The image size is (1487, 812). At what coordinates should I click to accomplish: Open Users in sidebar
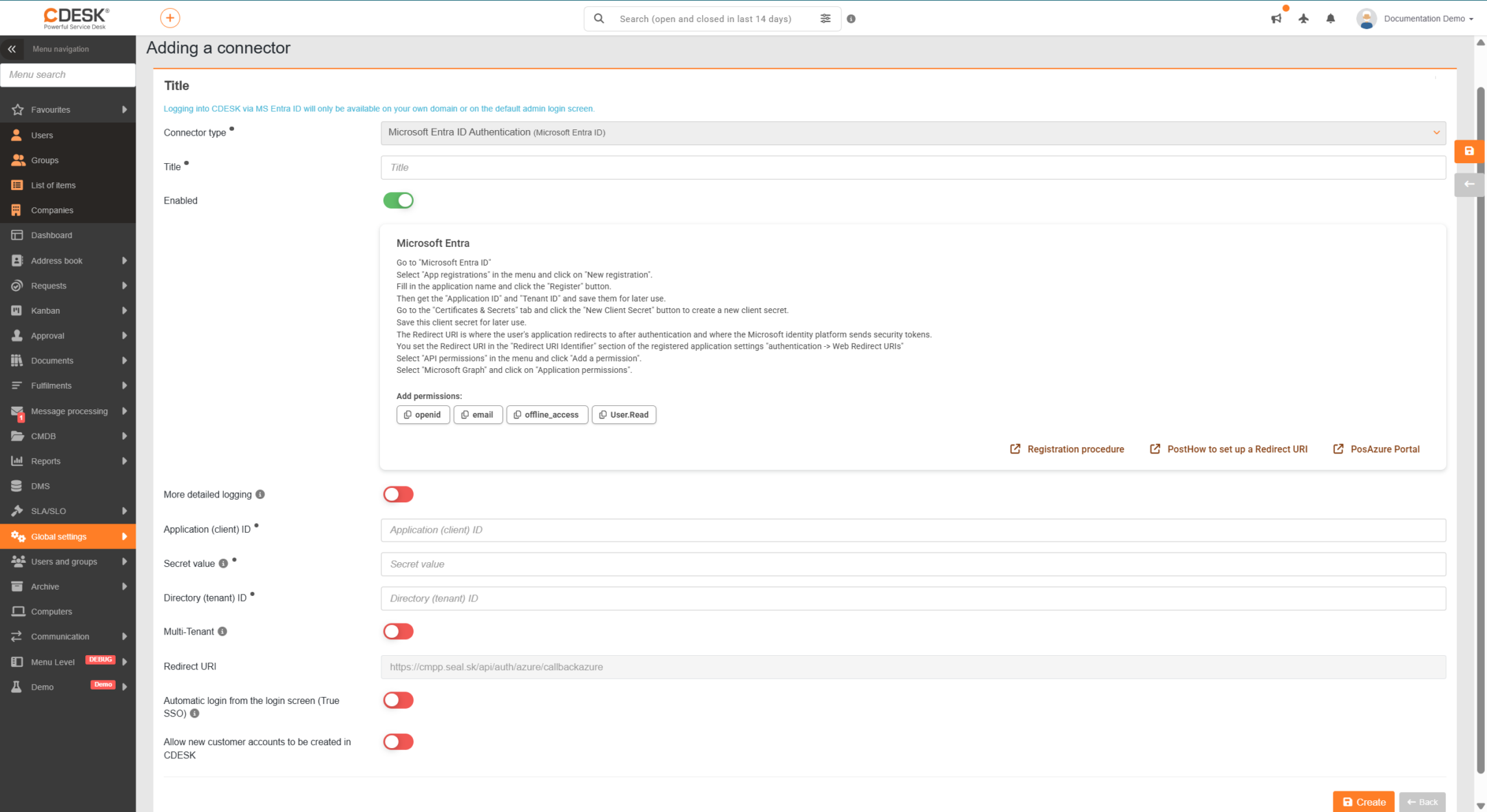67,136
